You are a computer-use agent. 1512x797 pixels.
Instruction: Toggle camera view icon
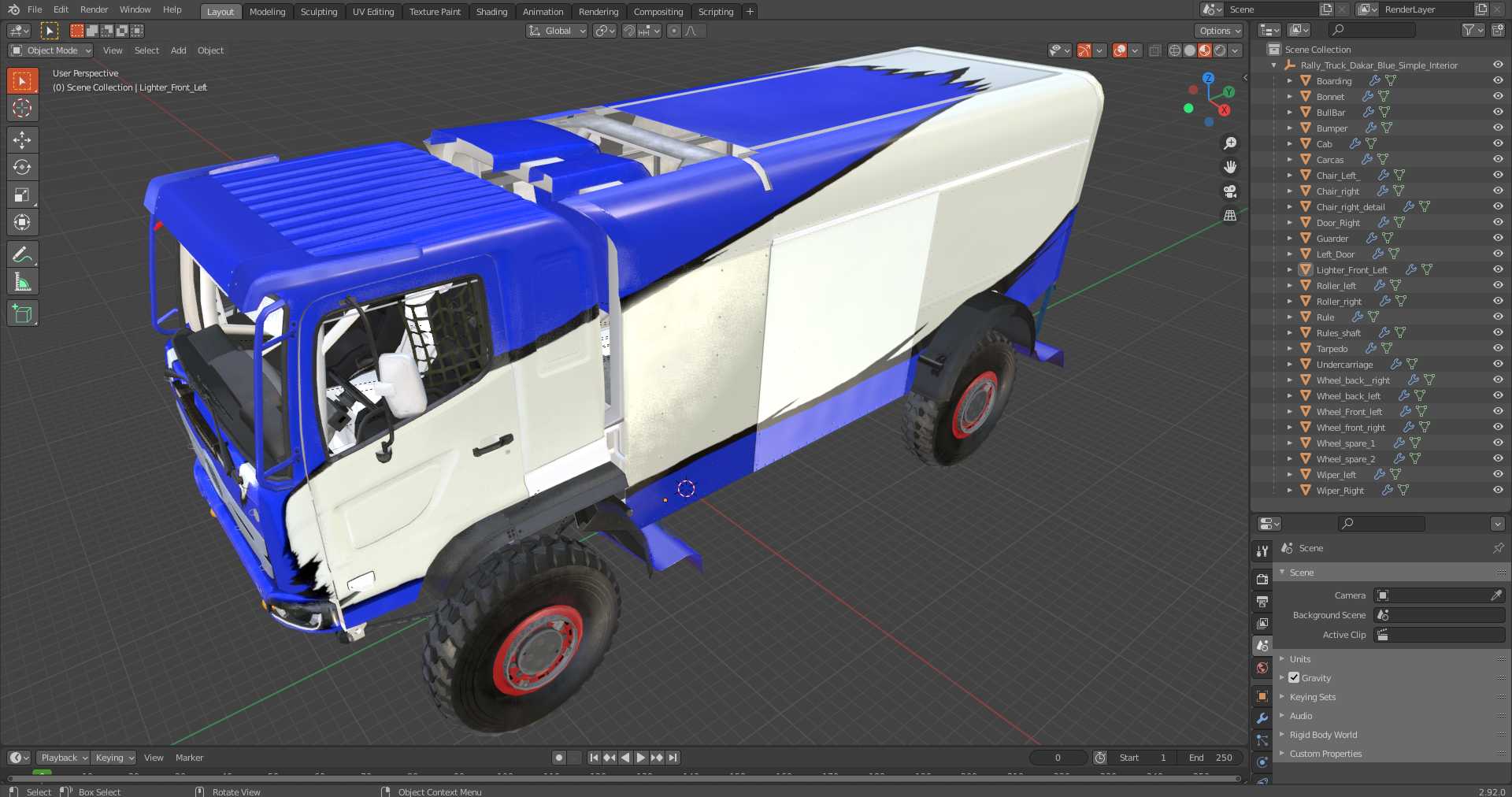point(1229,191)
